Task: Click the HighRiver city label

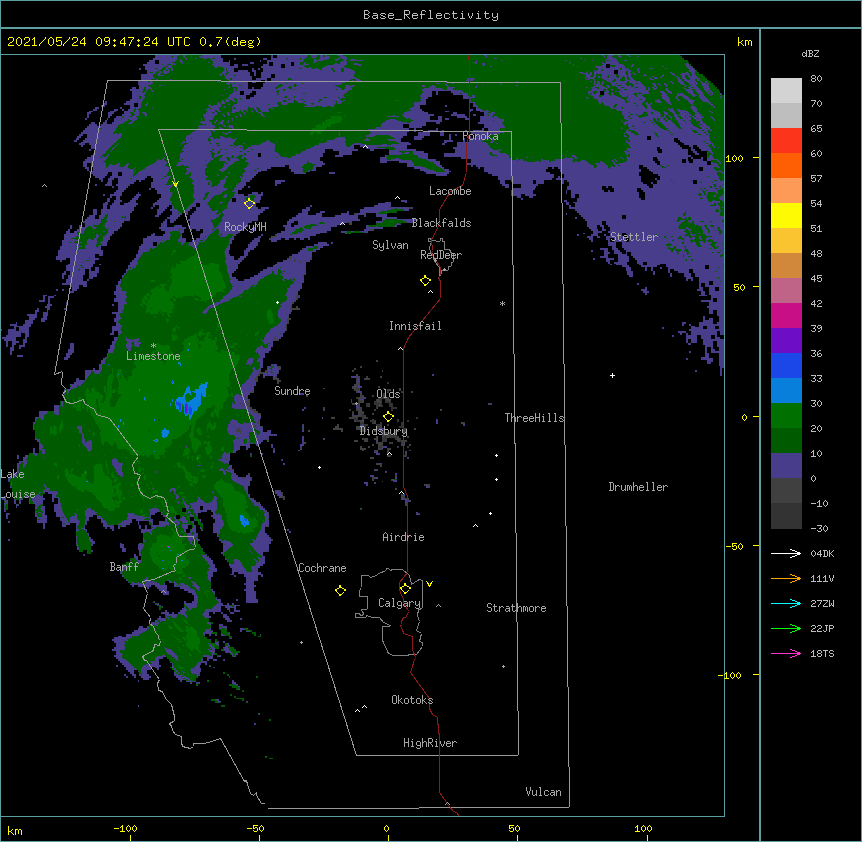Action: [430, 743]
